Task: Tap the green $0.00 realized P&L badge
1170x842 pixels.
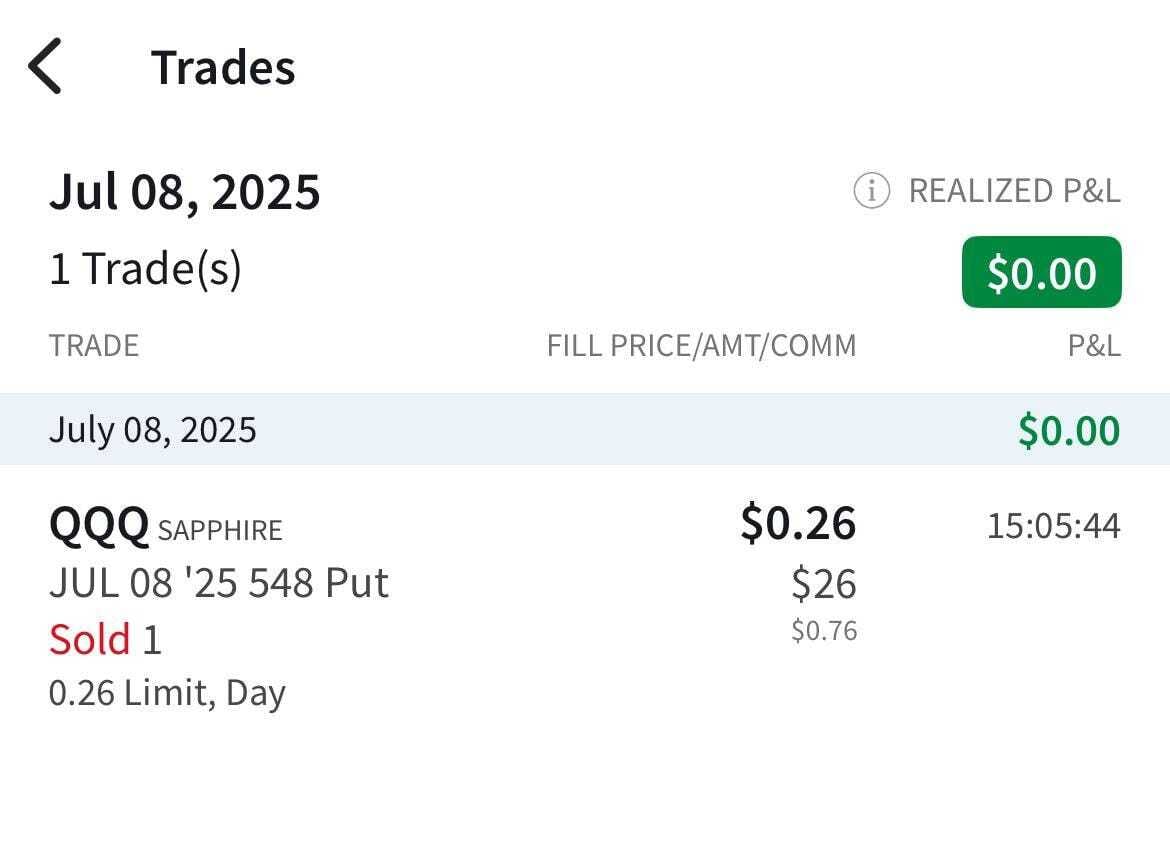Action: 1041,273
